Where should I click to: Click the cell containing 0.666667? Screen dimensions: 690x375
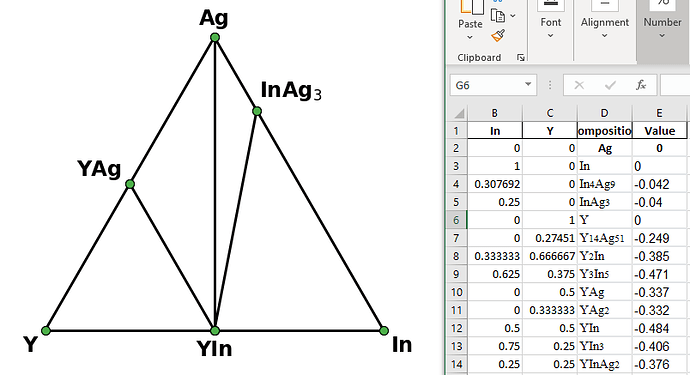(x=550, y=256)
